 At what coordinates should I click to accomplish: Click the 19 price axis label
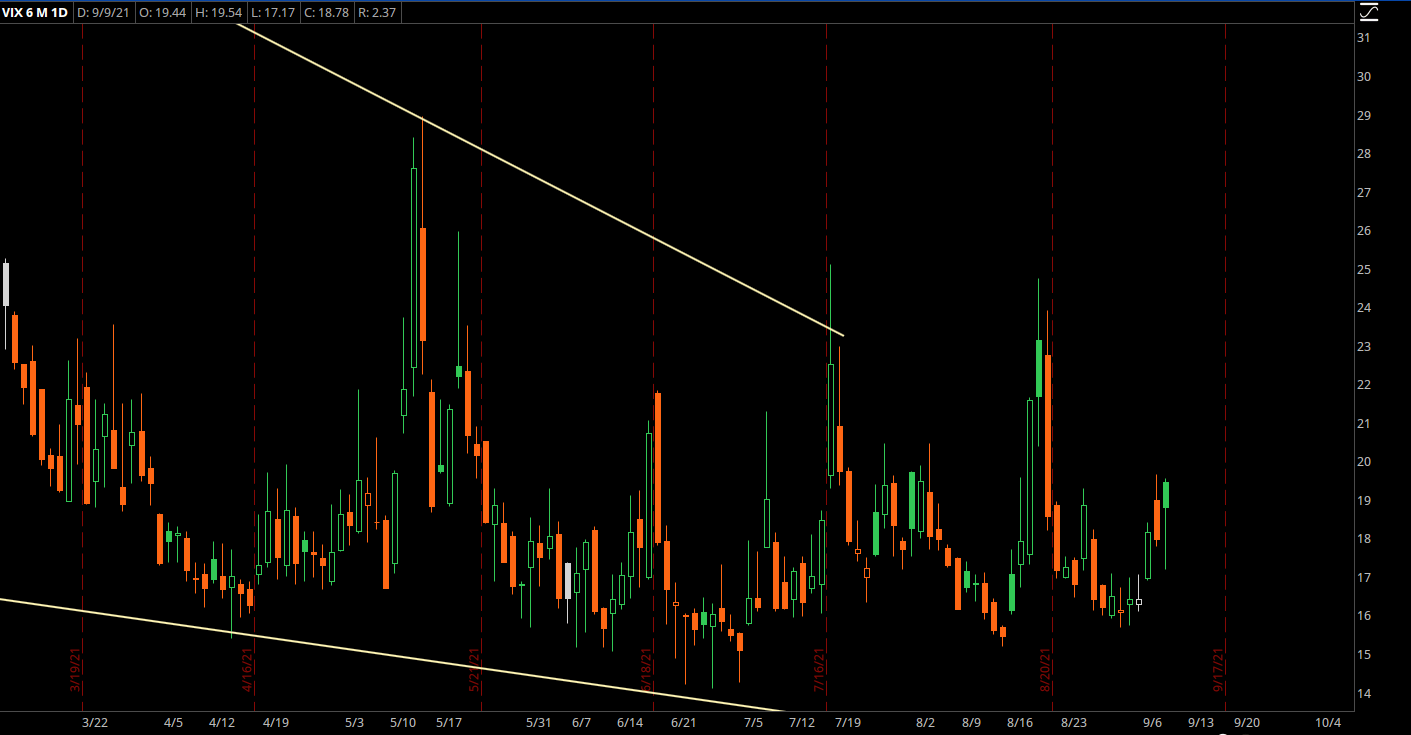click(x=1362, y=500)
